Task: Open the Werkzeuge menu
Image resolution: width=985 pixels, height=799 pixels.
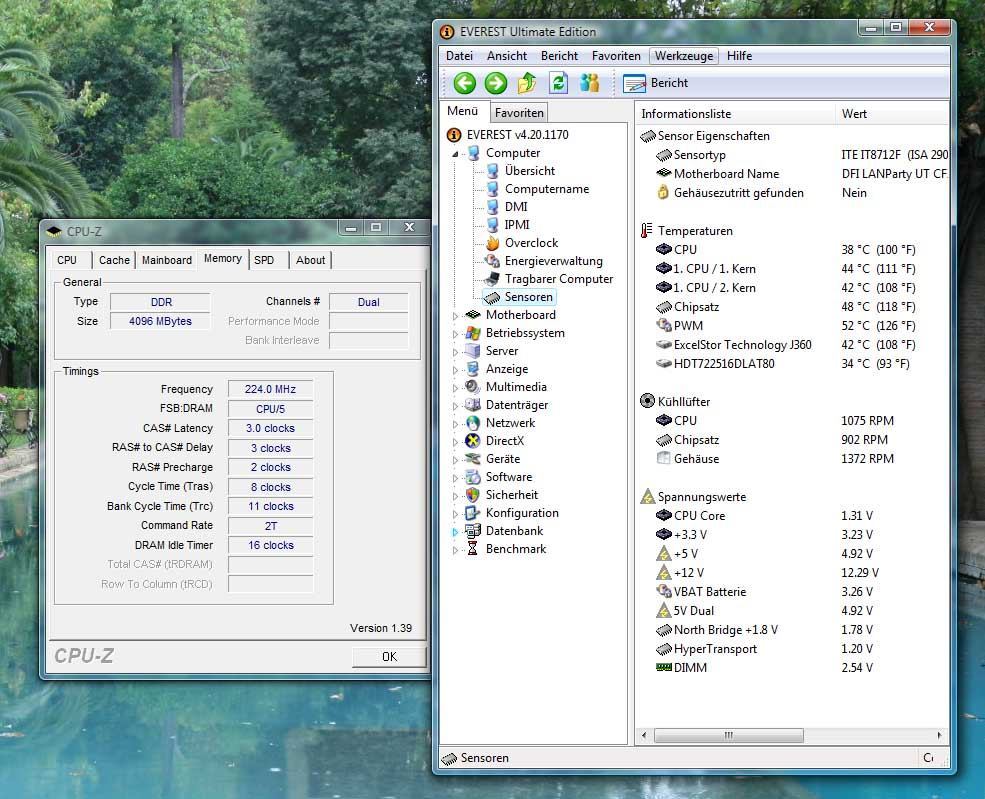Action: coord(683,56)
